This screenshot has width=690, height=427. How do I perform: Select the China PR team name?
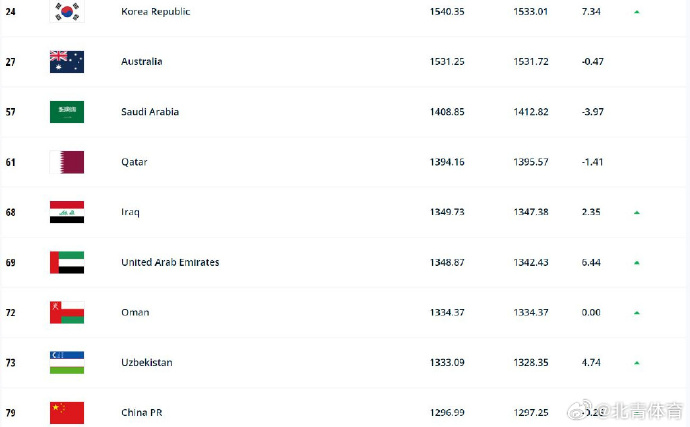coord(143,412)
